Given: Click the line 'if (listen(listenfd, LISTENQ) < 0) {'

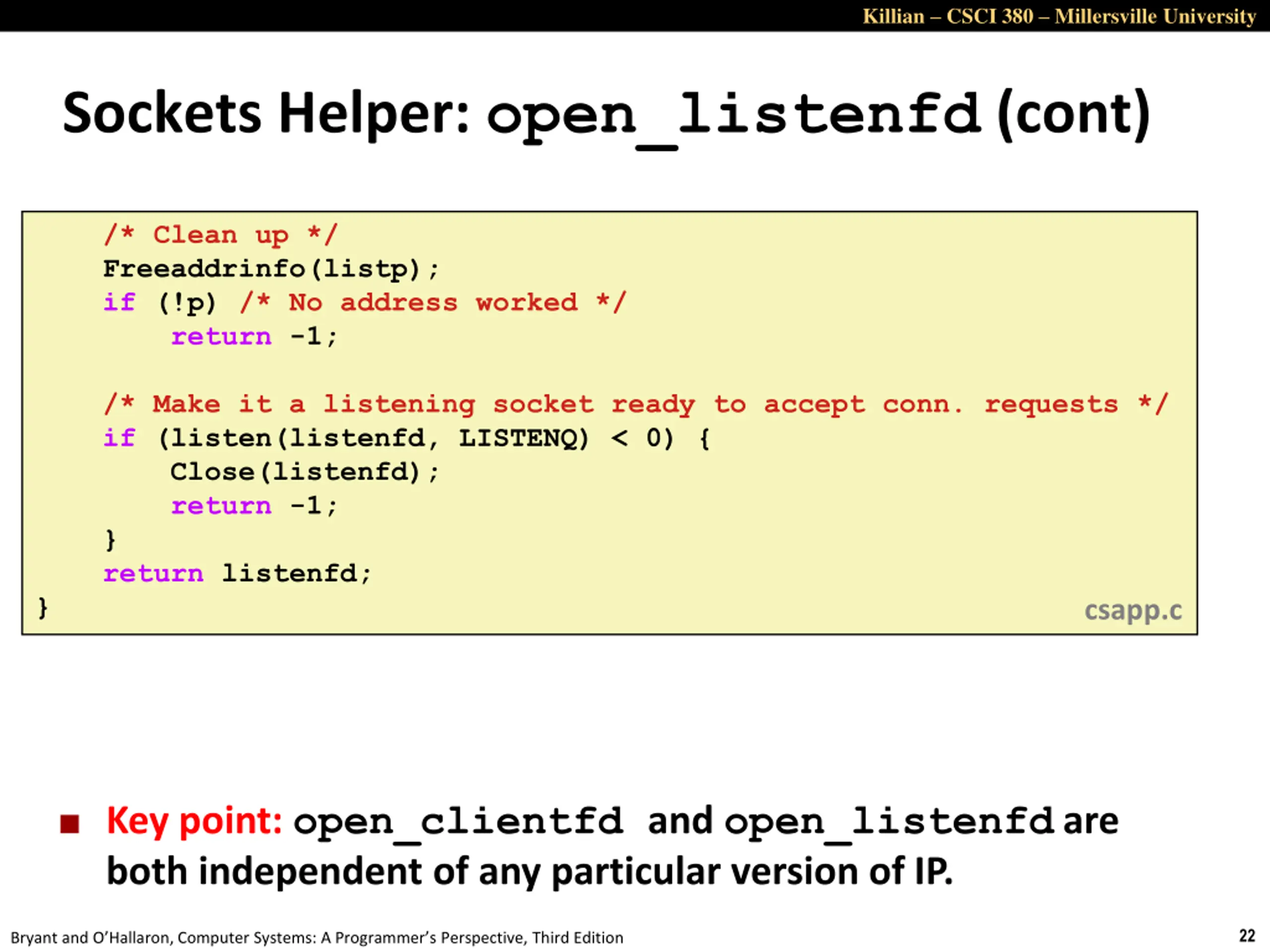Looking at the screenshot, I should tap(407, 438).
